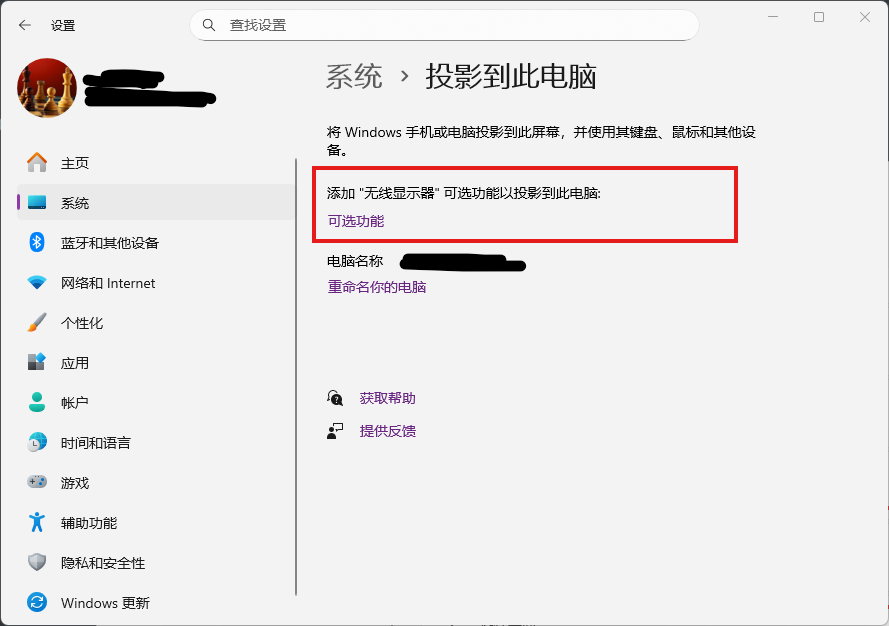Click the Personalization paintbrush icon

point(37,323)
